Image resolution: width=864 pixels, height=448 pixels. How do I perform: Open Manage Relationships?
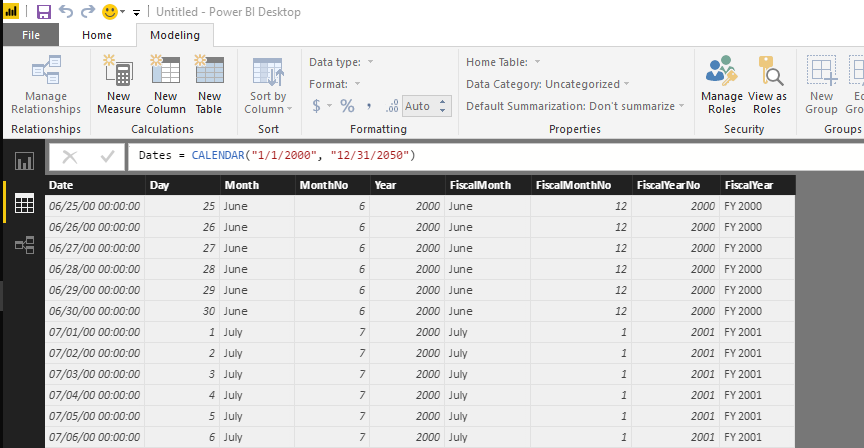coord(46,85)
